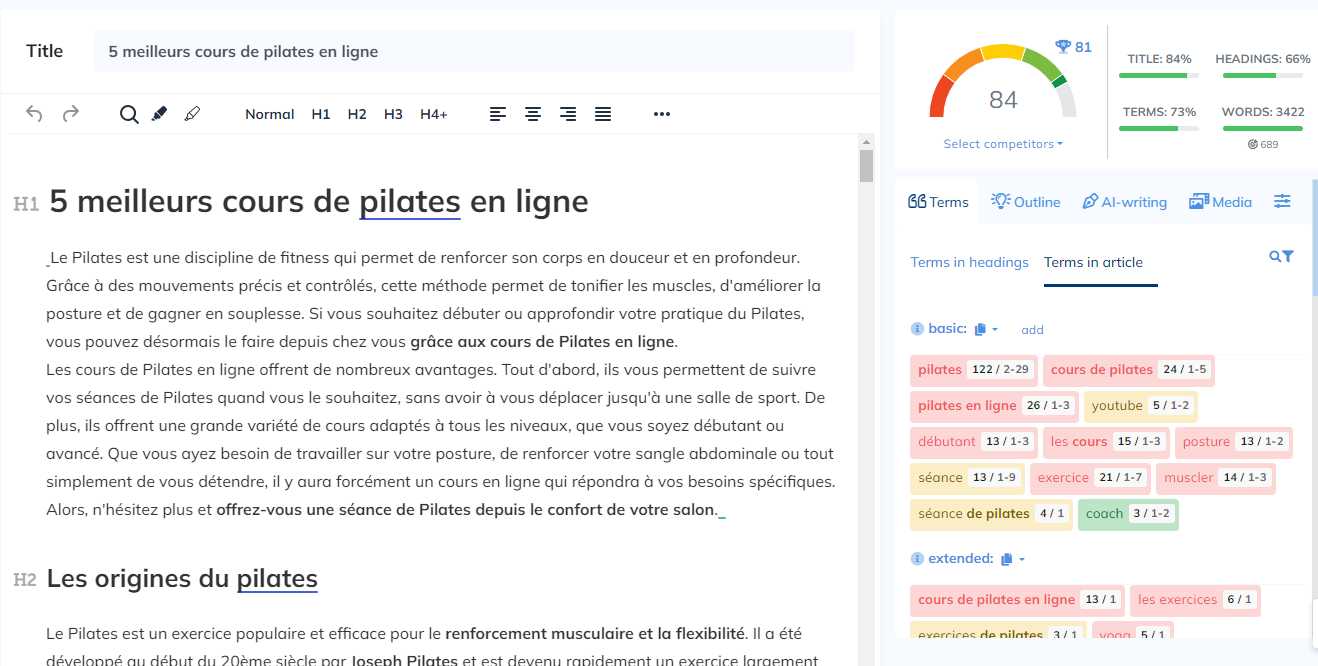This screenshot has height=666, width=1318.
Task: Open the search magnifier in editor toolbar
Action: (x=129, y=114)
